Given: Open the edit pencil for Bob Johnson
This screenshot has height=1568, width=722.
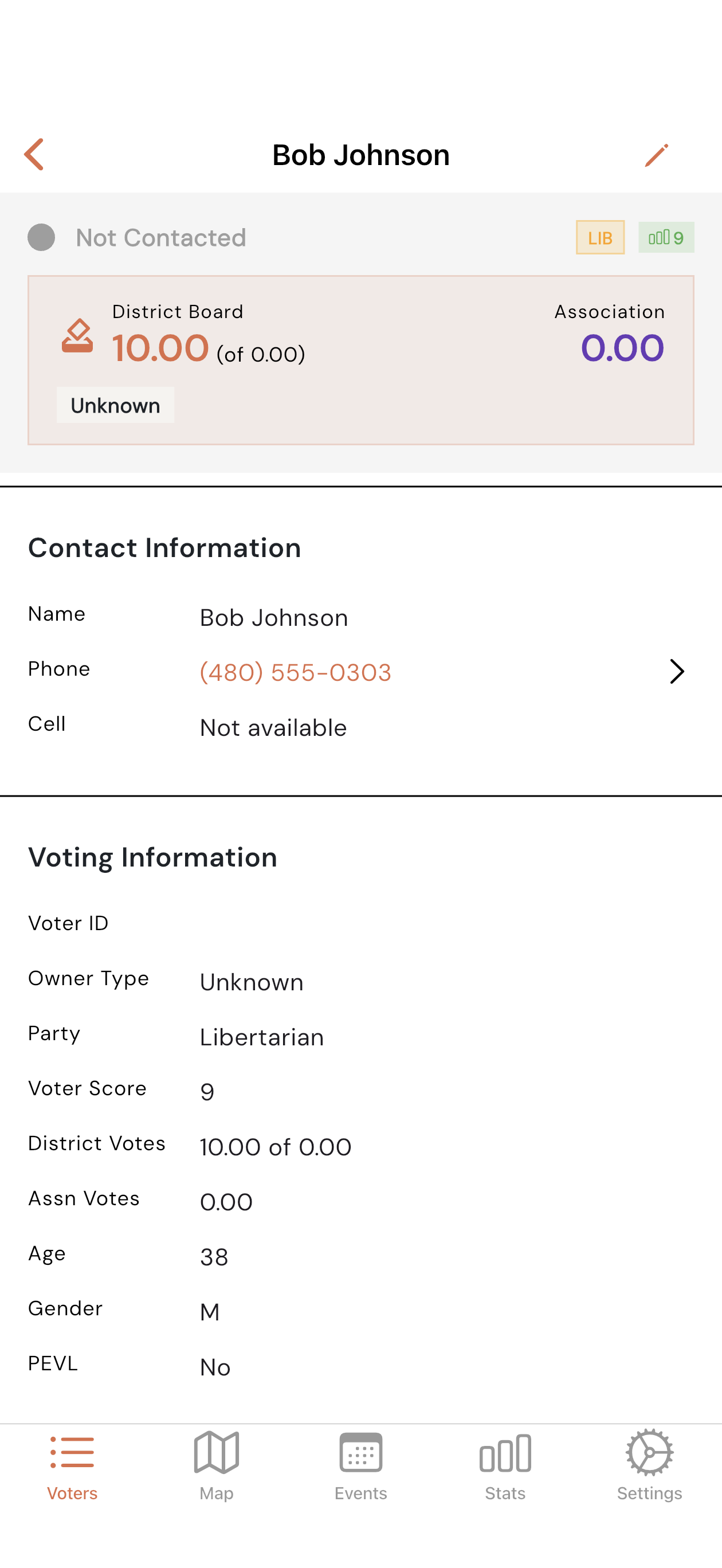Looking at the screenshot, I should click(657, 155).
